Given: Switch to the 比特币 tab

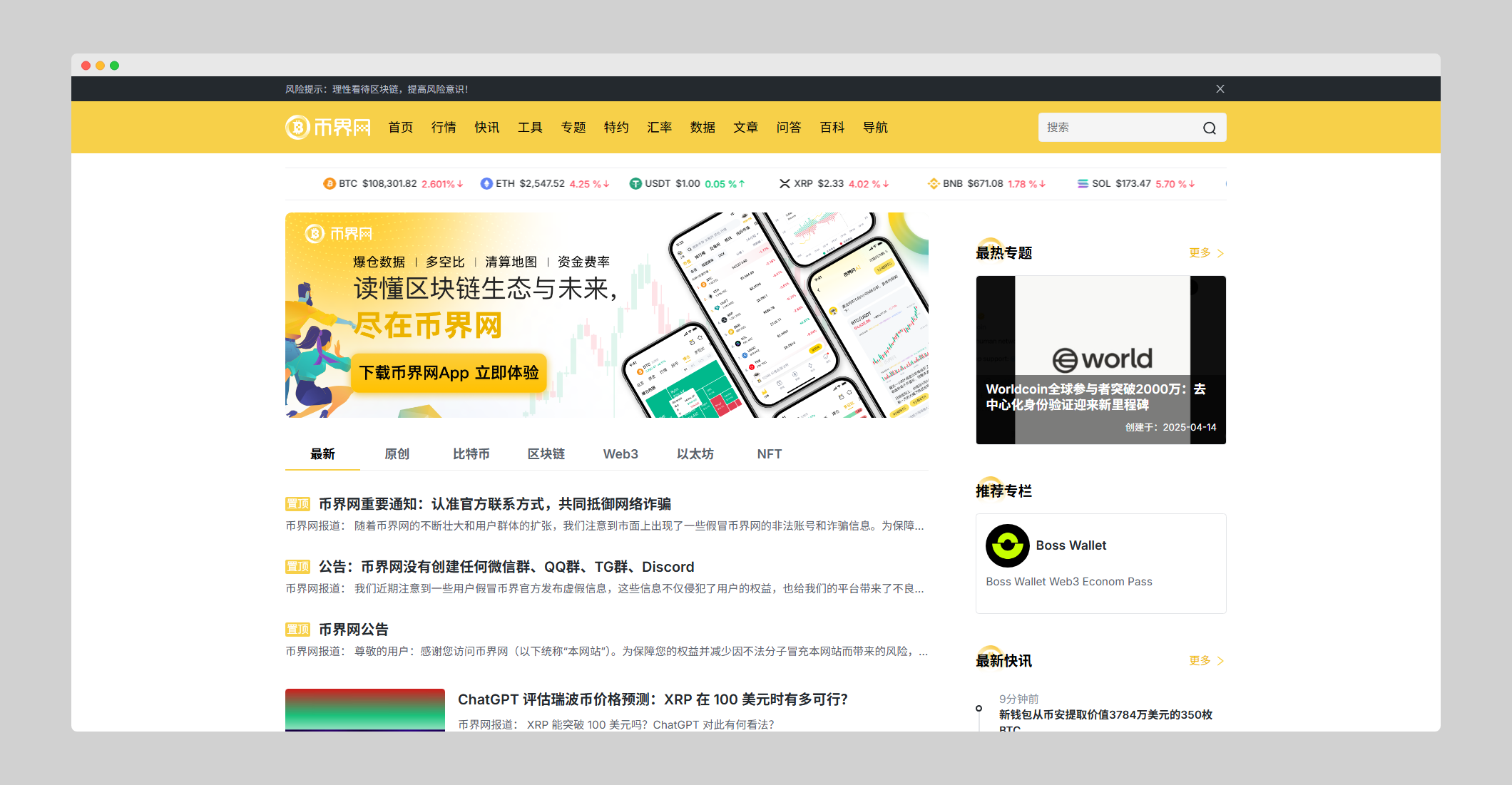Looking at the screenshot, I should pyautogui.click(x=471, y=453).
